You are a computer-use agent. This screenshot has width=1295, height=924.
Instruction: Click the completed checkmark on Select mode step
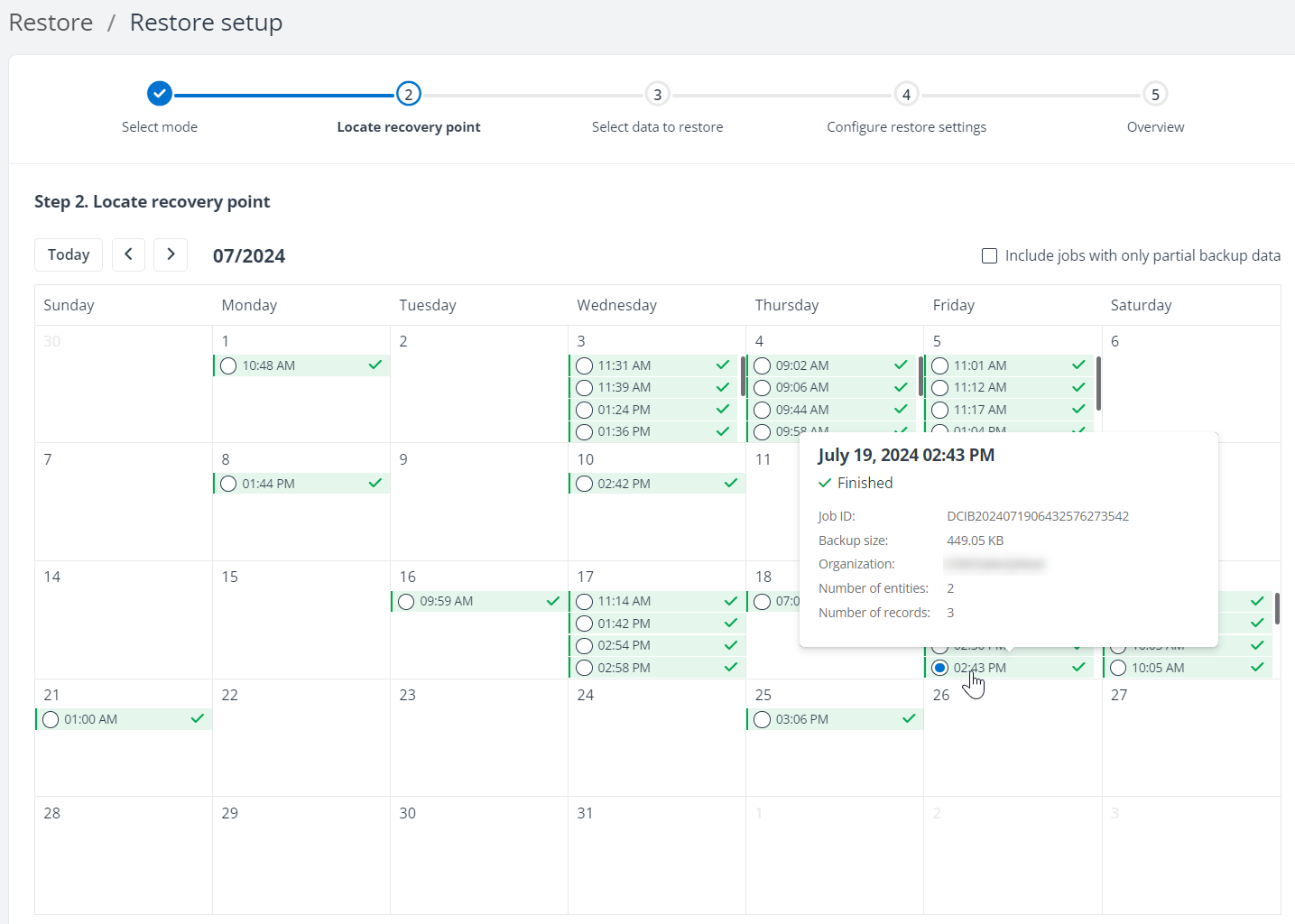[159, 93]
